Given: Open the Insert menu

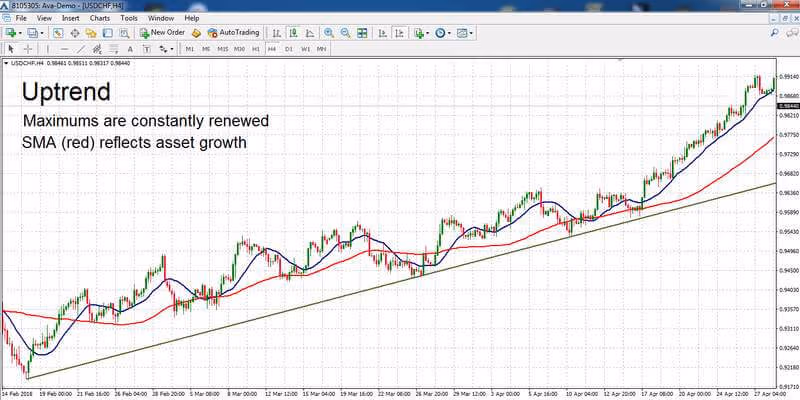Looking at the screenshot, I should point(70,18).
